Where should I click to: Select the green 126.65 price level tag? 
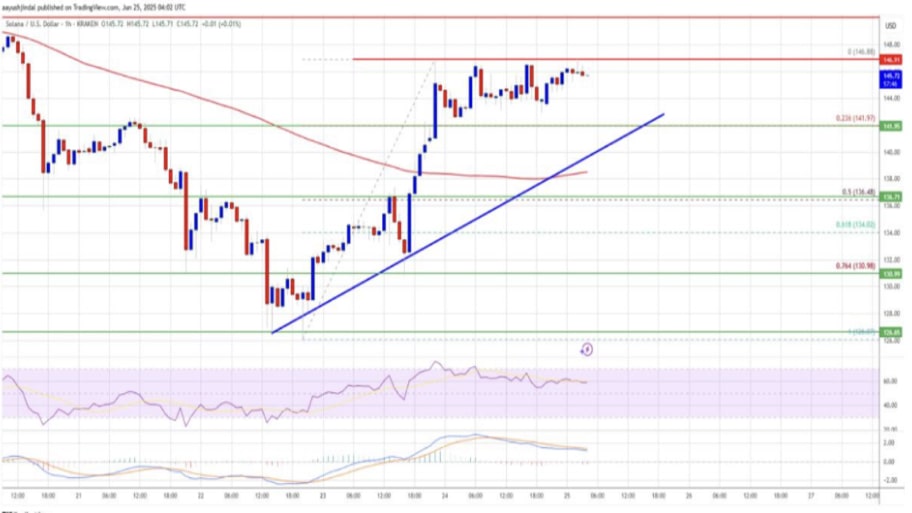click(892, 333)
